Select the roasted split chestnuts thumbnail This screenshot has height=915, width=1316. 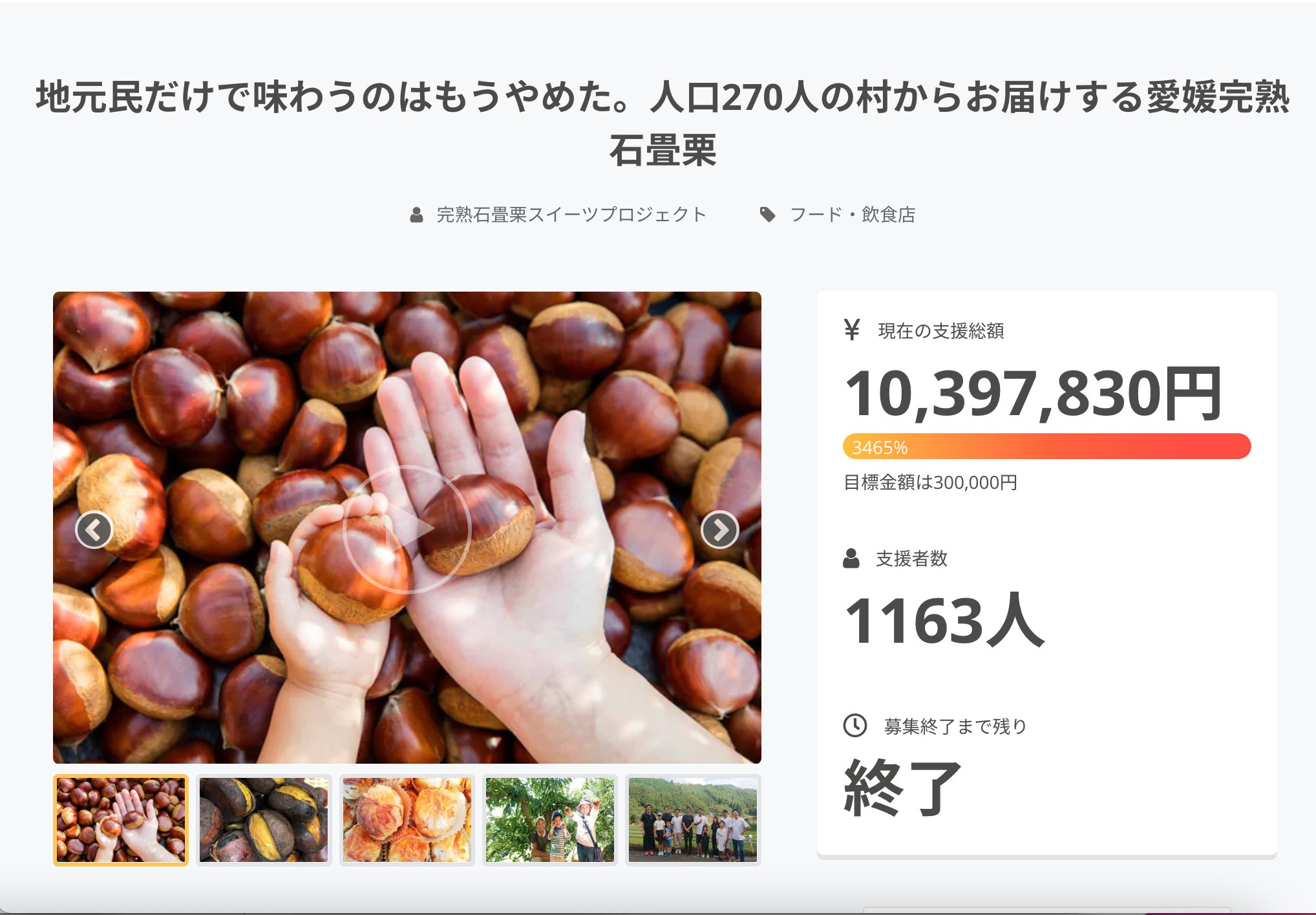pos(264,820)
